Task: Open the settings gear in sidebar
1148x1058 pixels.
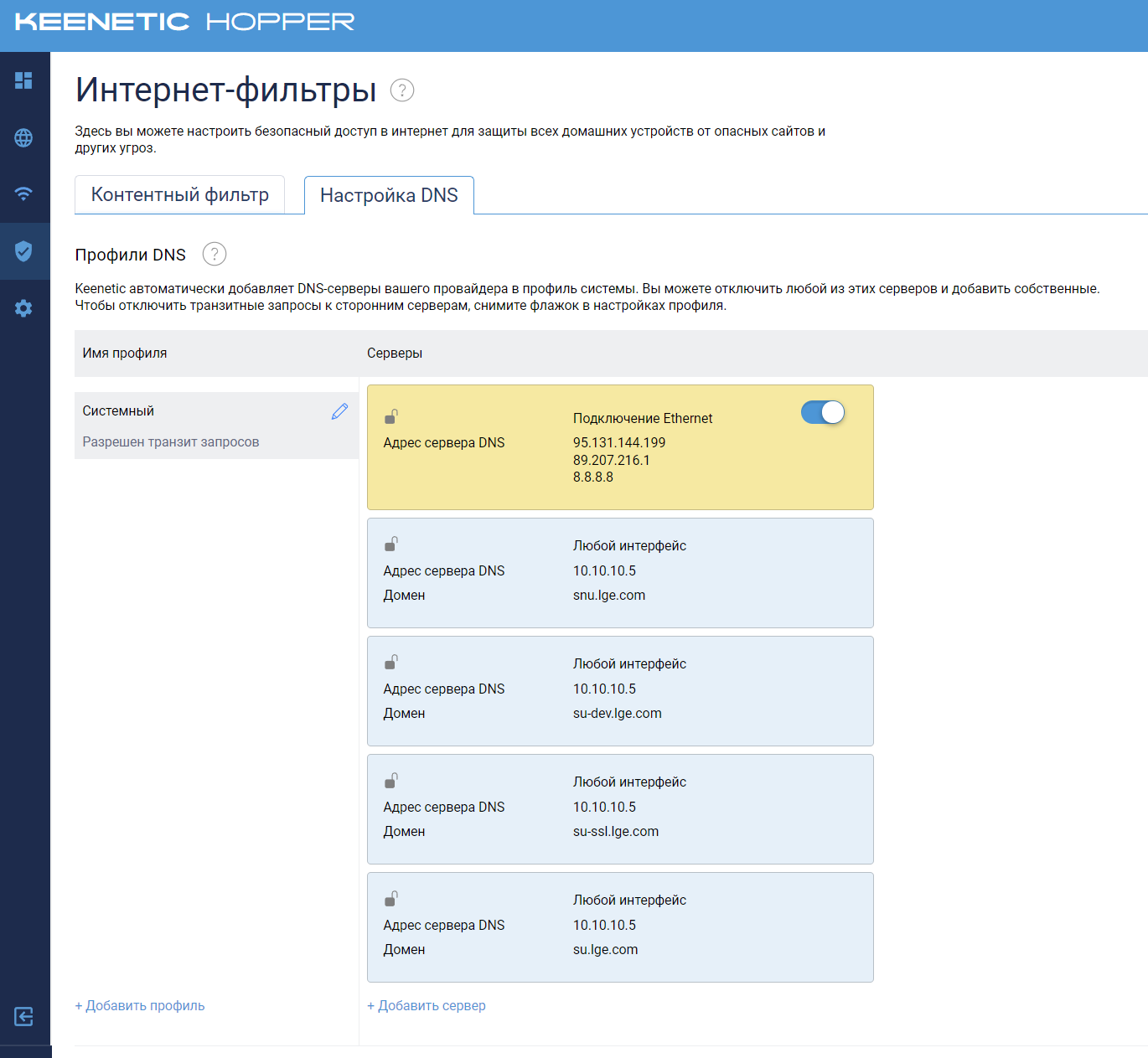Action: tap(23, 308)
